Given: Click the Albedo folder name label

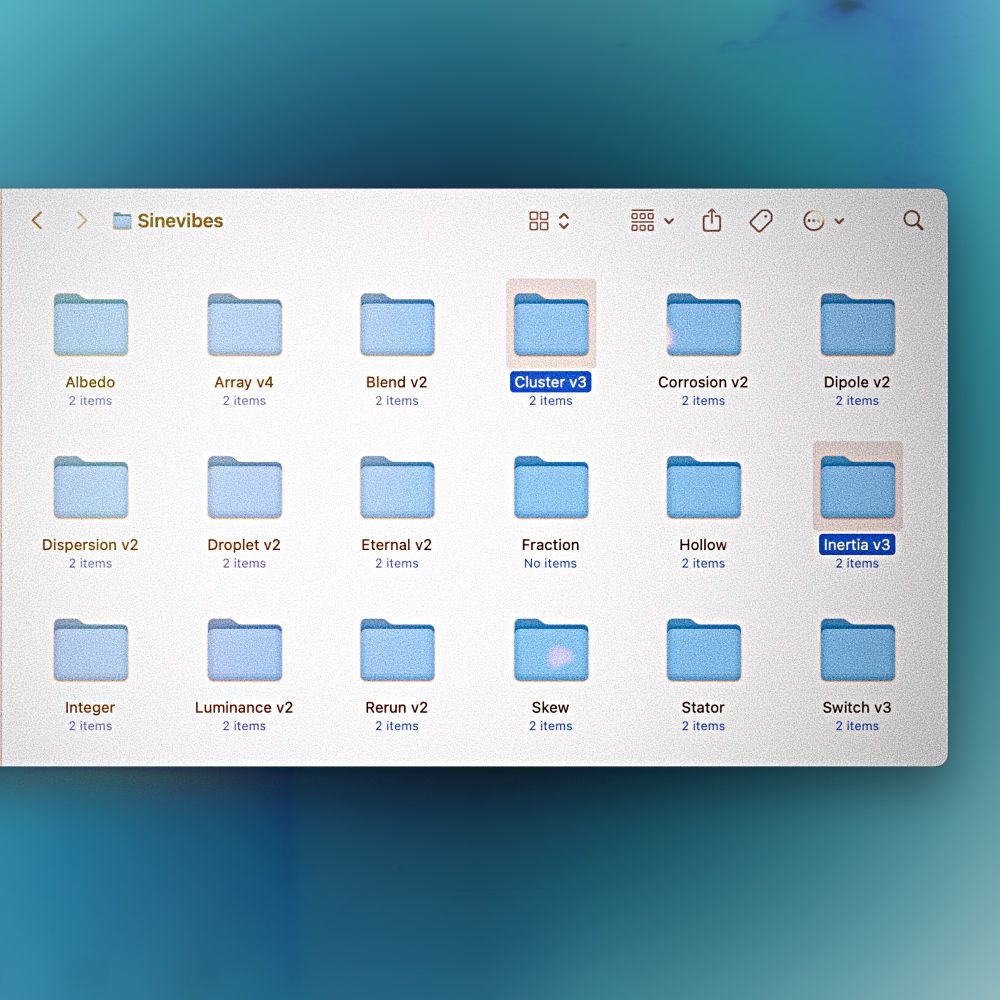Looking at the screenshot, I should pyautogui.click(x=90, y=382).
